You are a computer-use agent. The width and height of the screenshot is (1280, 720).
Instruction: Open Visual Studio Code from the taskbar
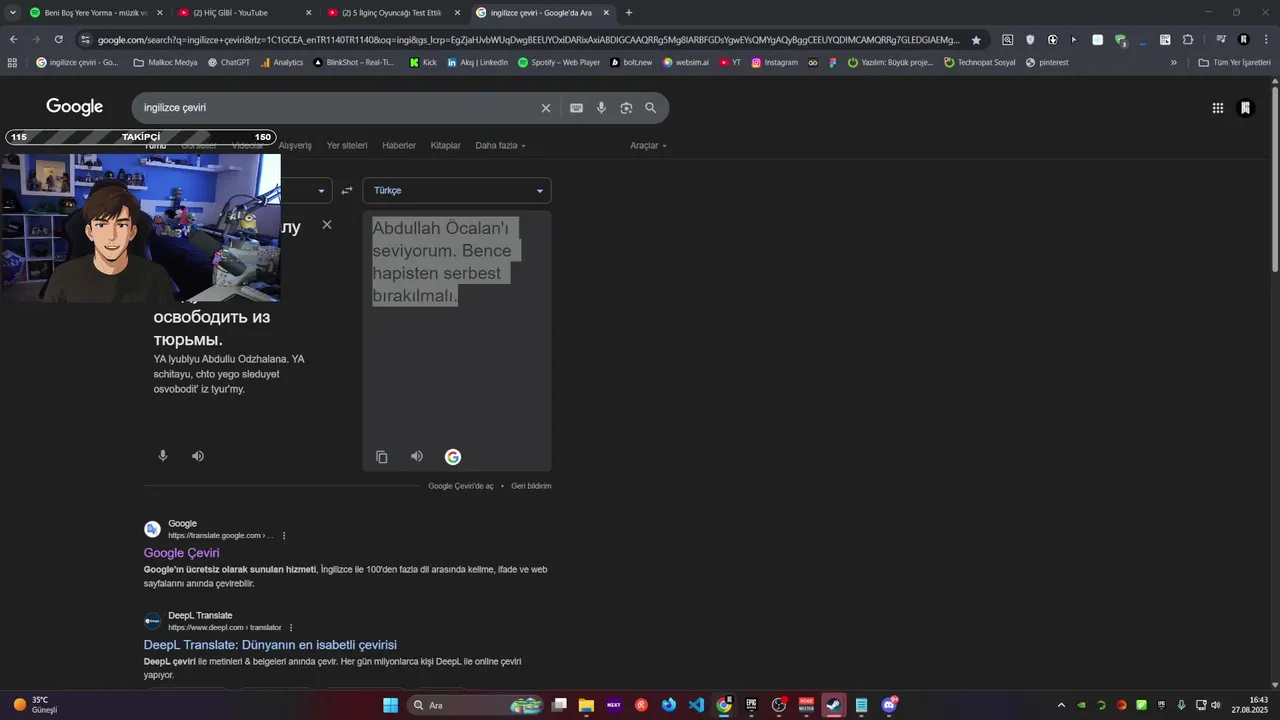click(x=696, y=705)
